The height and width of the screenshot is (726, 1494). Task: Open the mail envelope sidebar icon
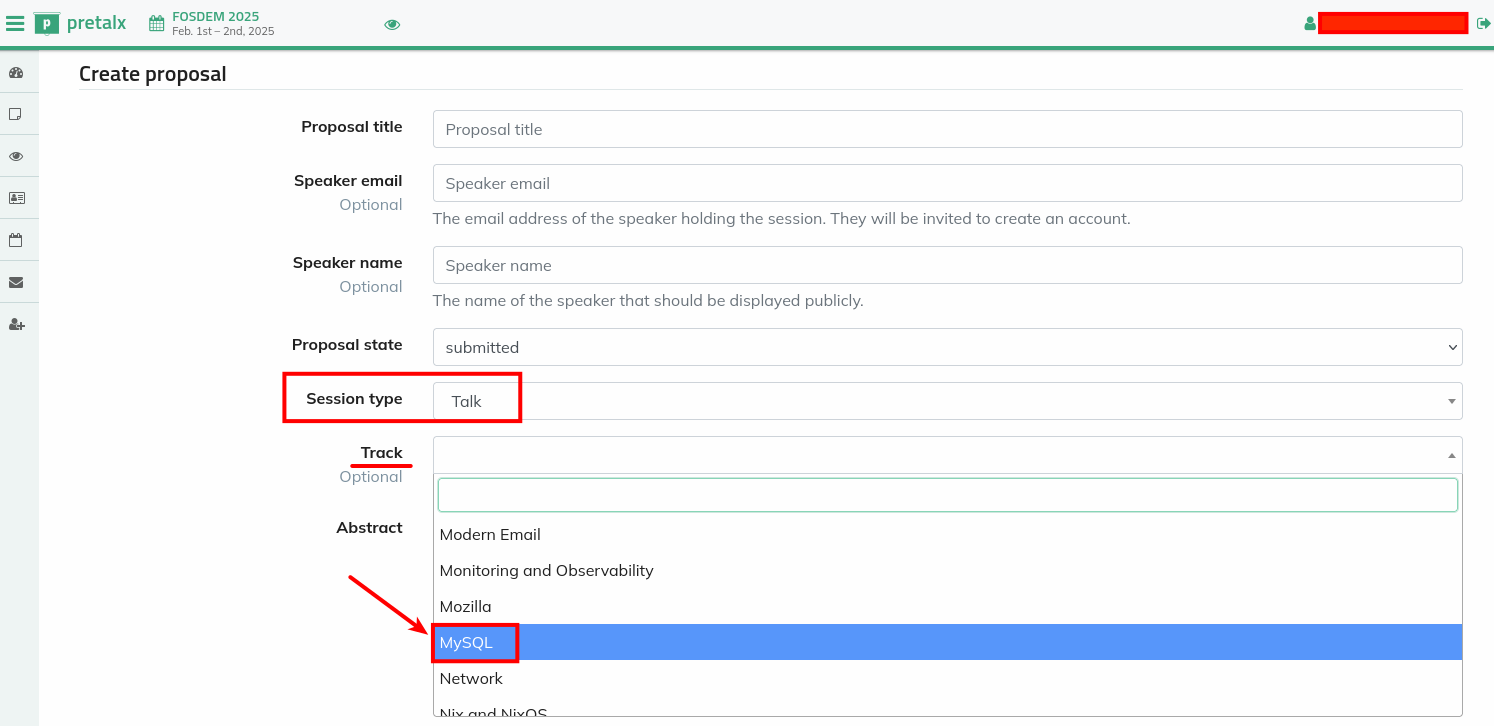(16, 282)
